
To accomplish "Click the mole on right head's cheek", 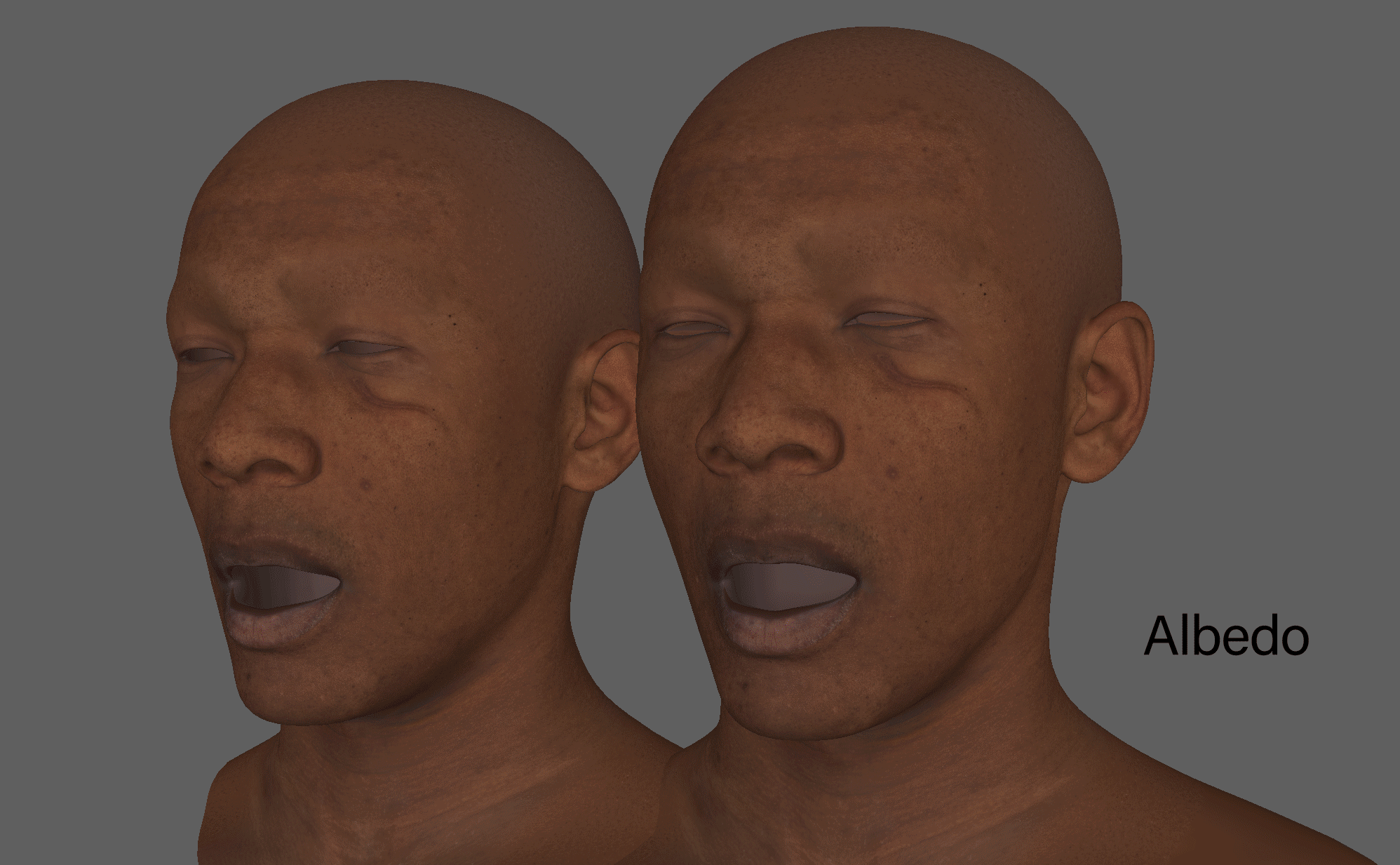I will click(892, 474).
